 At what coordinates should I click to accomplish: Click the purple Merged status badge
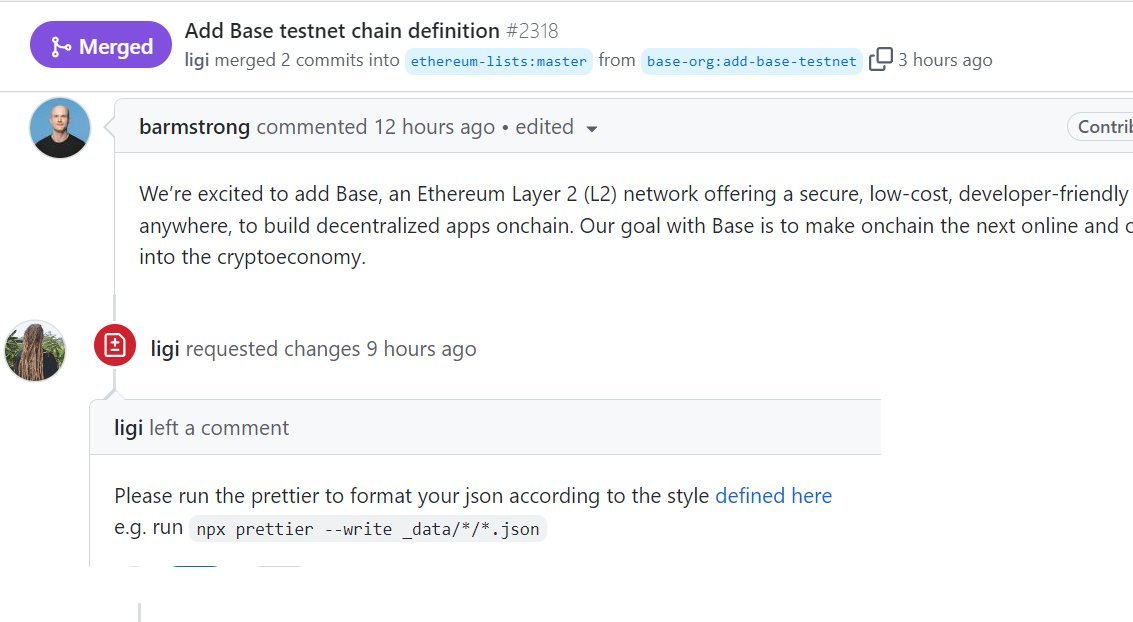(100, 46)
